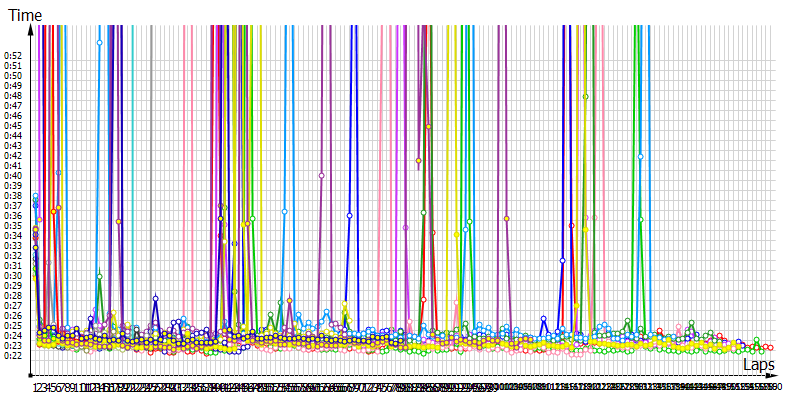This screenshot has width=800, height=400.
Task: Select the purple data point at 0:40
Action: click(x=321, y=175)
